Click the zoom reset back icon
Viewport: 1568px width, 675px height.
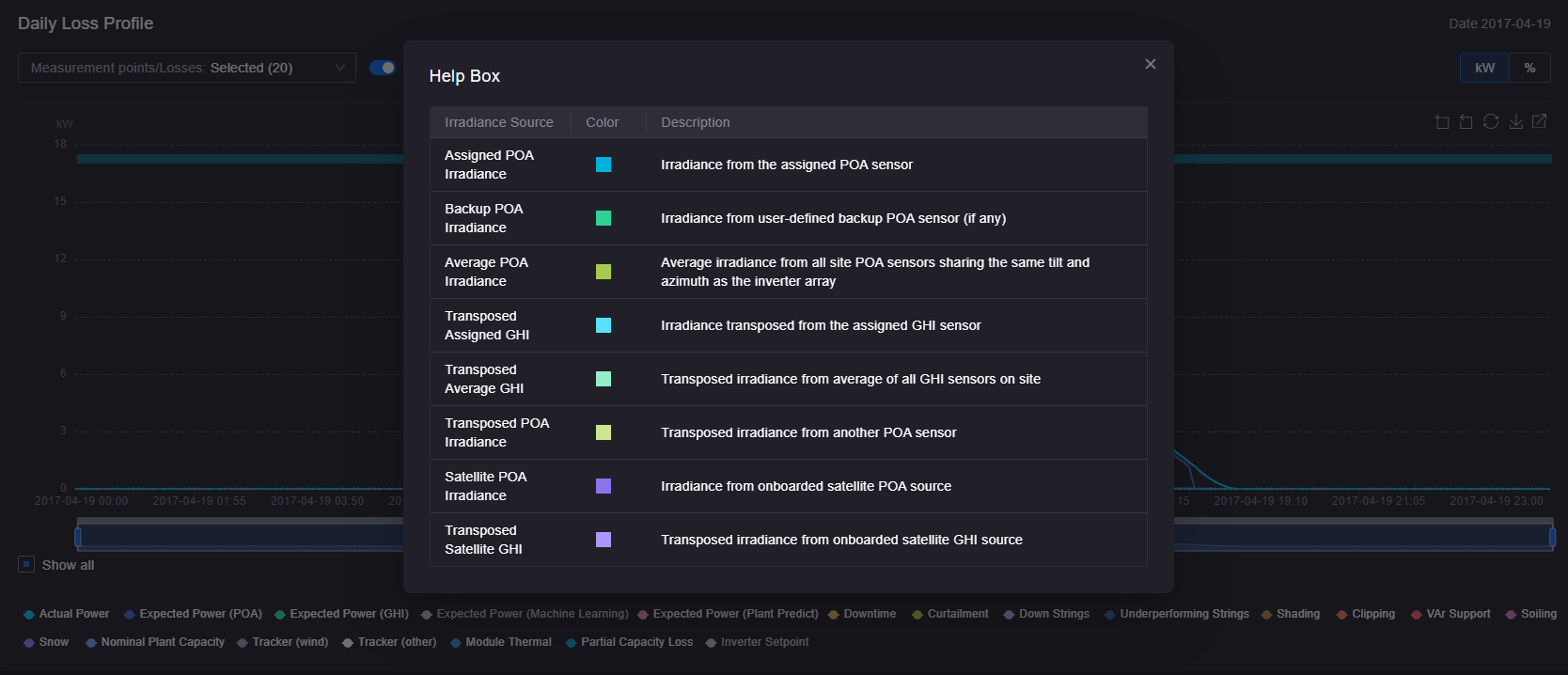tap(1466, 121)
